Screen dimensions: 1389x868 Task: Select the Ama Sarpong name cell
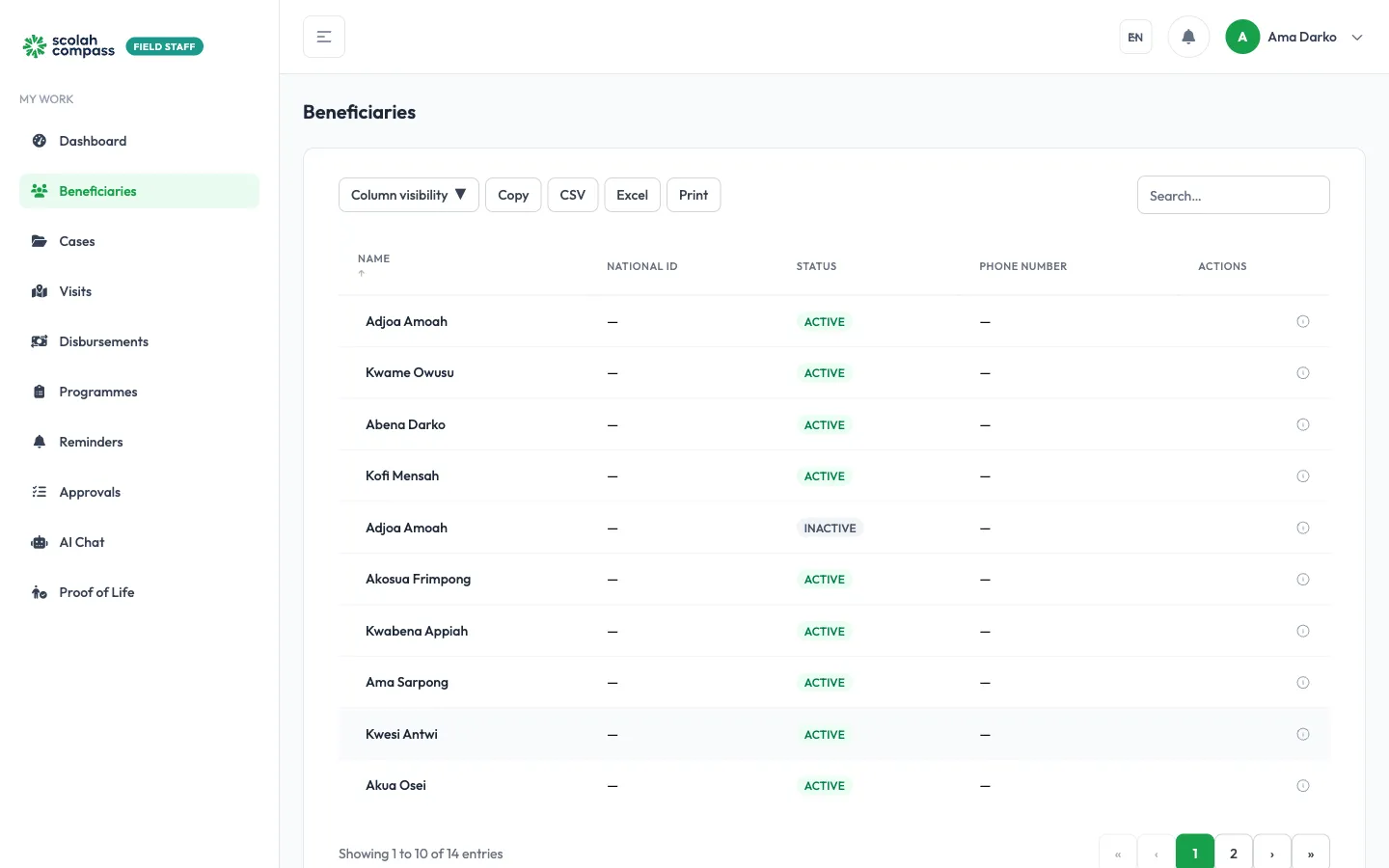coord(407,683)
